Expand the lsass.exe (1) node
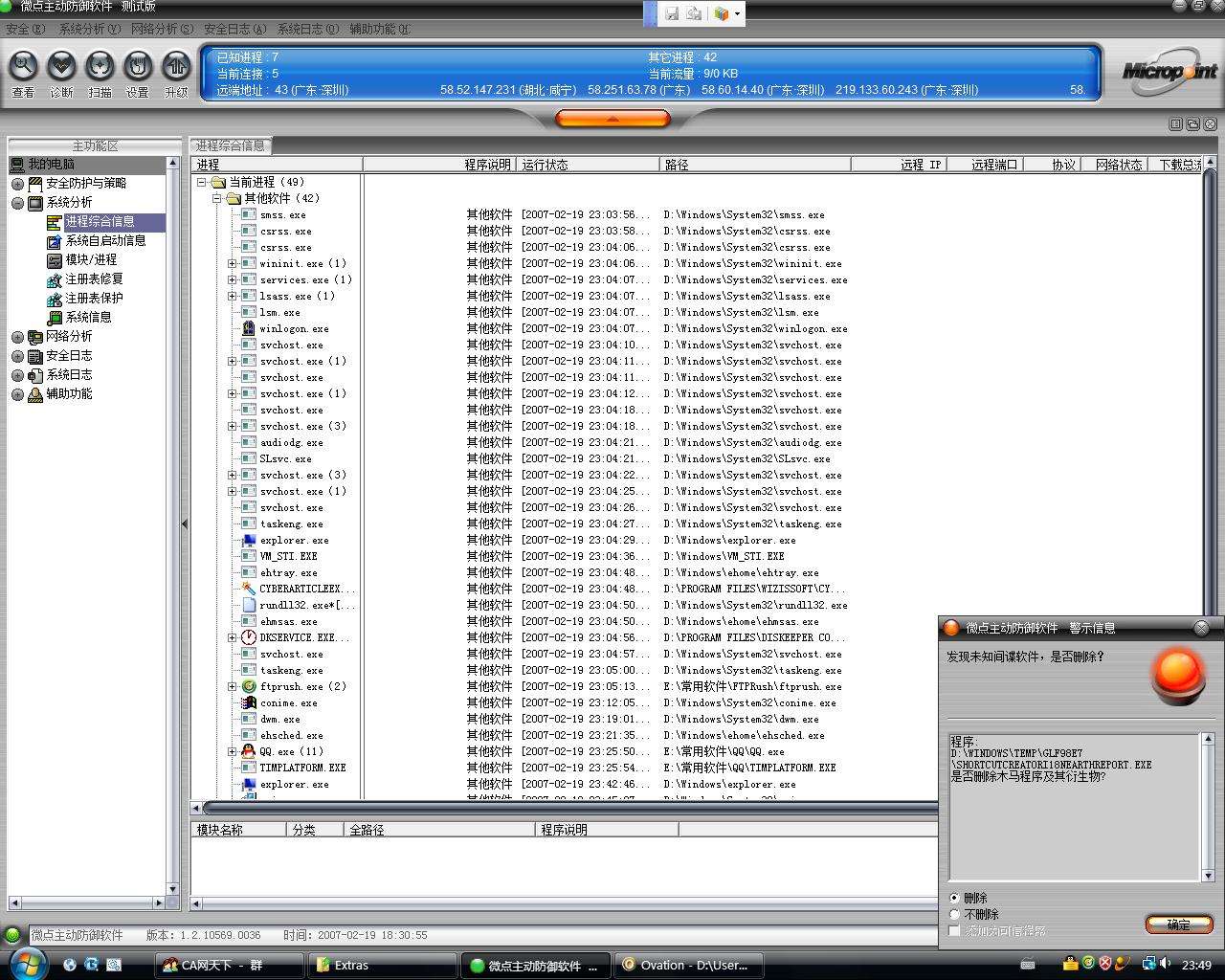1225x980 pixels. pos(233,296)
